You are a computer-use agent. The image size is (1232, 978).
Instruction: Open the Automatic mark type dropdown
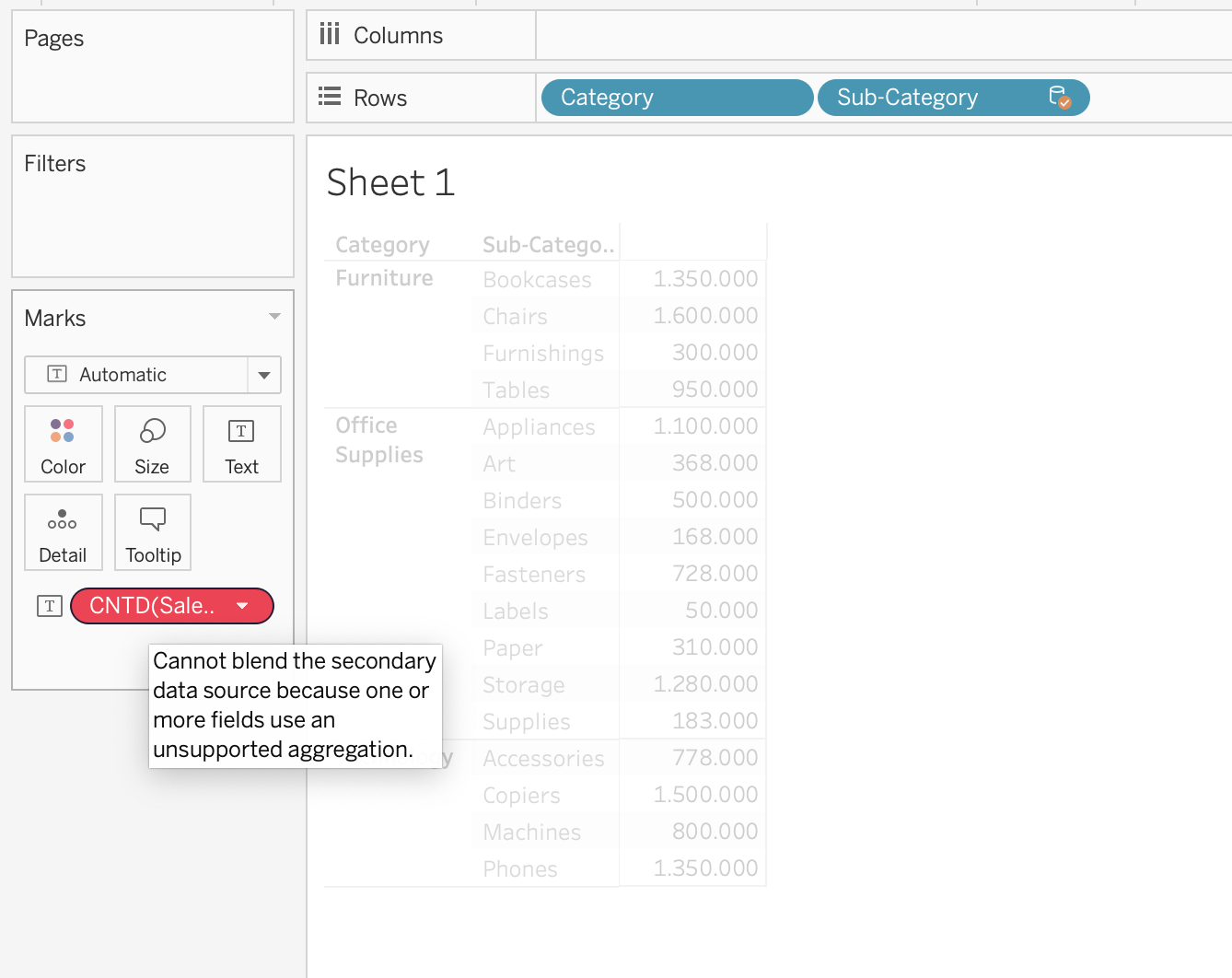point(264,375)
